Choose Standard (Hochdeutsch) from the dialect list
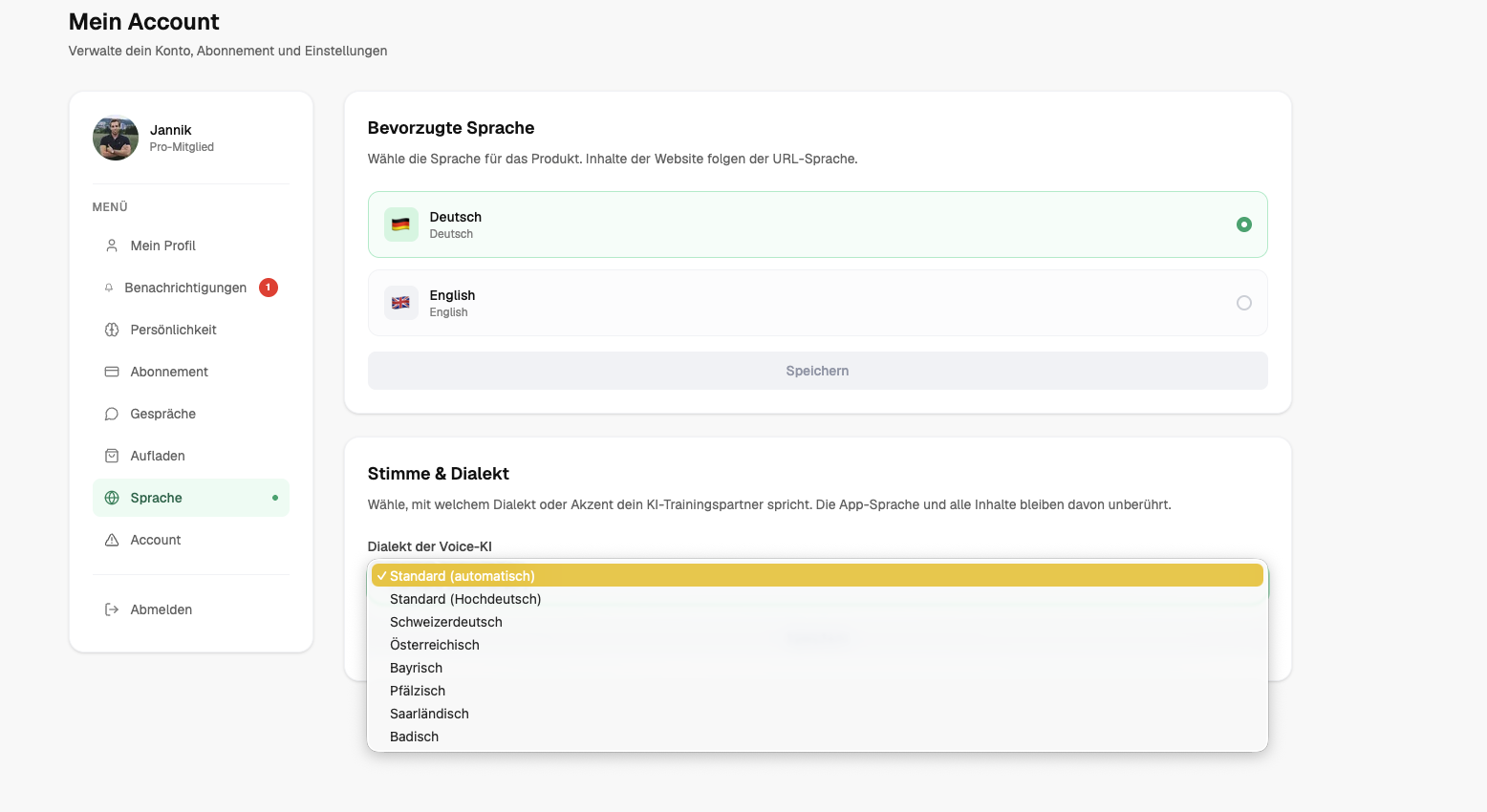The width and height of the screenshot is (1487, 812). [465, 599]
